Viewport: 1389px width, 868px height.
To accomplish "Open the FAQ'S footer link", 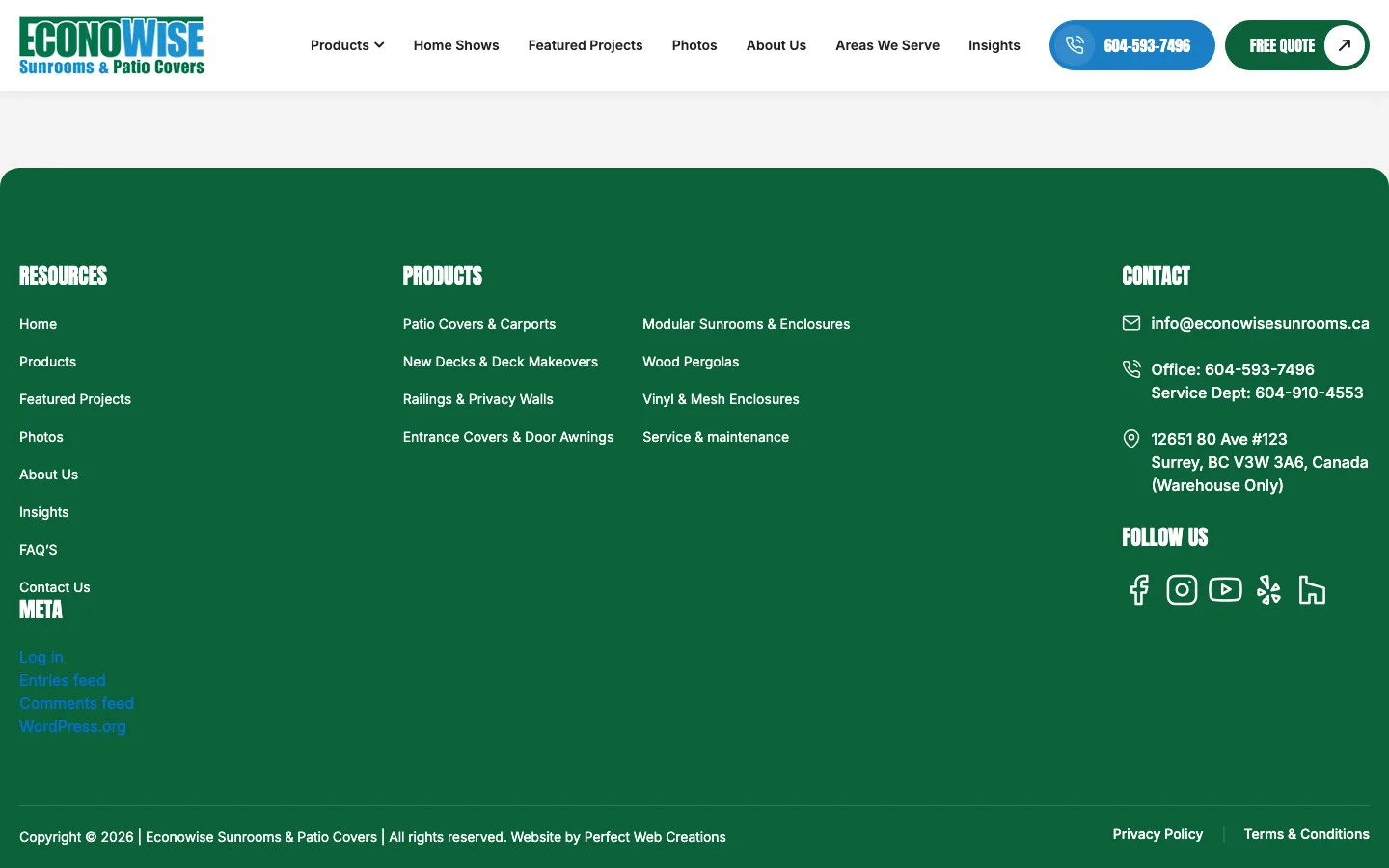I will pyautogui.click(x=39, y=550).
